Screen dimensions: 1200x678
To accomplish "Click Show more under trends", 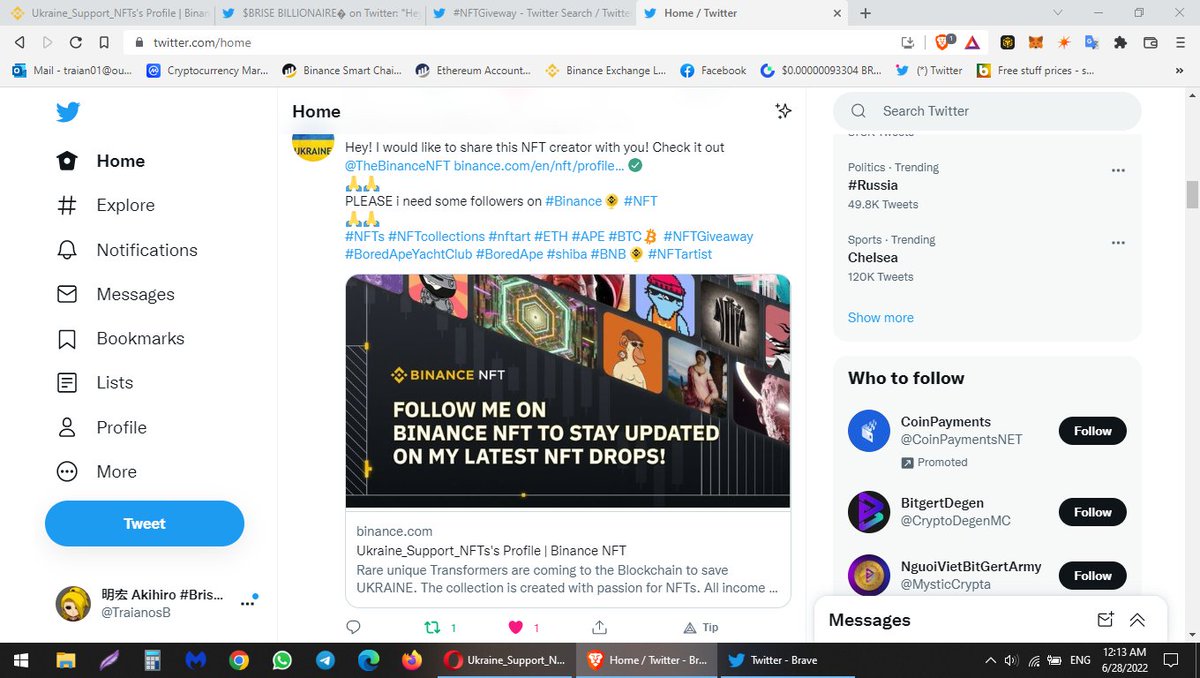I will (x=881, y=317).
